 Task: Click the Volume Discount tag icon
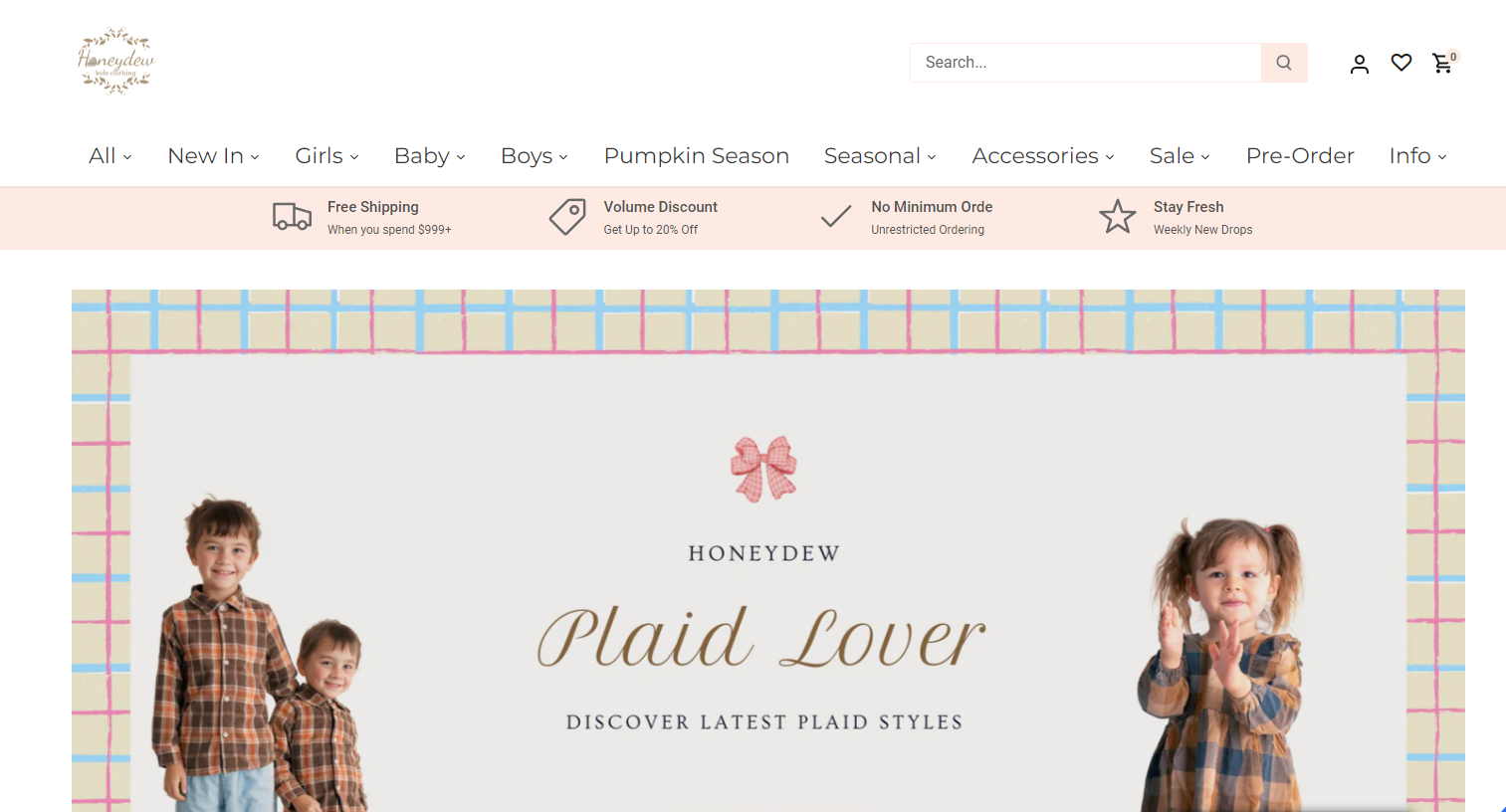point(567,216)
